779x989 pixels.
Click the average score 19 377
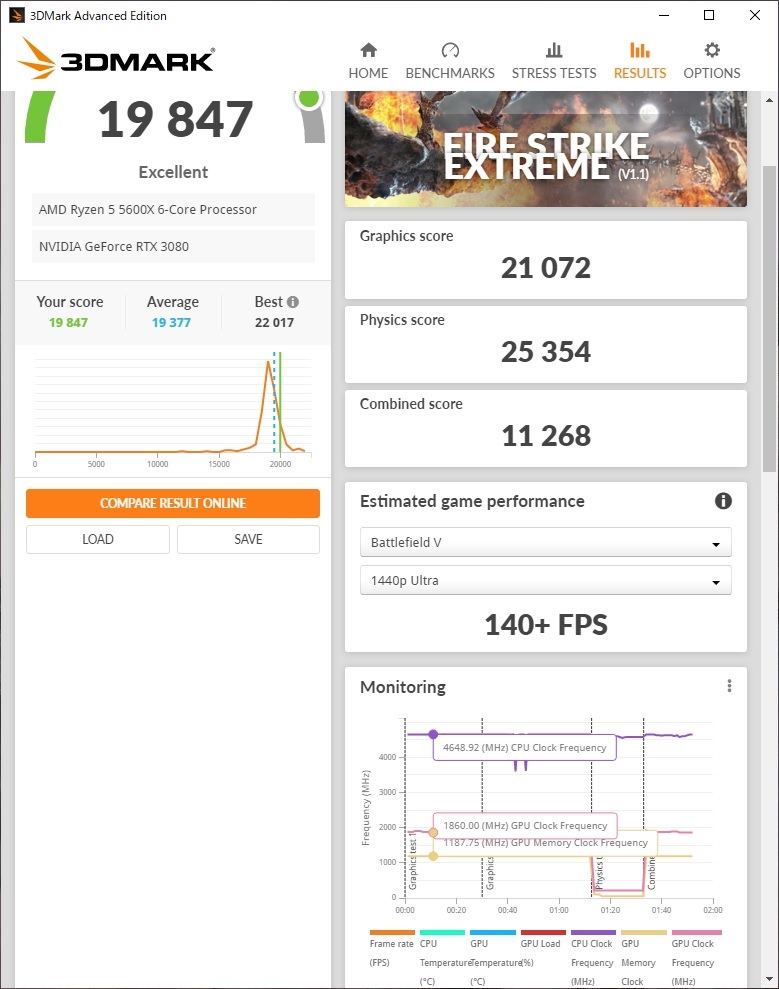tap(171, 322)
